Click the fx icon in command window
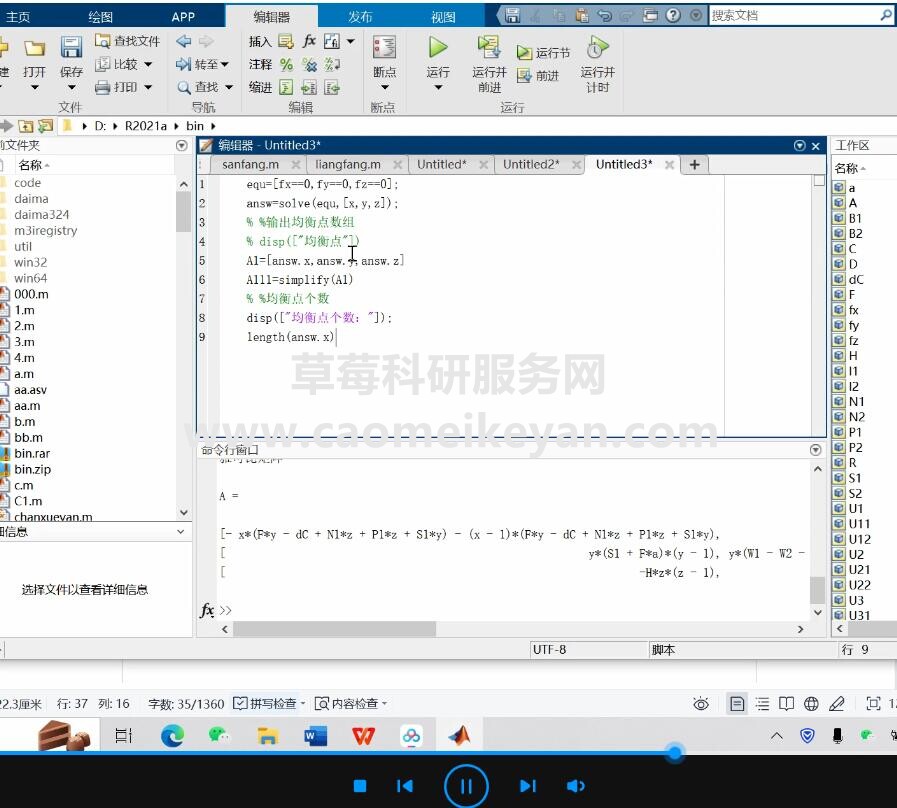 pyautogui.click(x=207, y=610)
